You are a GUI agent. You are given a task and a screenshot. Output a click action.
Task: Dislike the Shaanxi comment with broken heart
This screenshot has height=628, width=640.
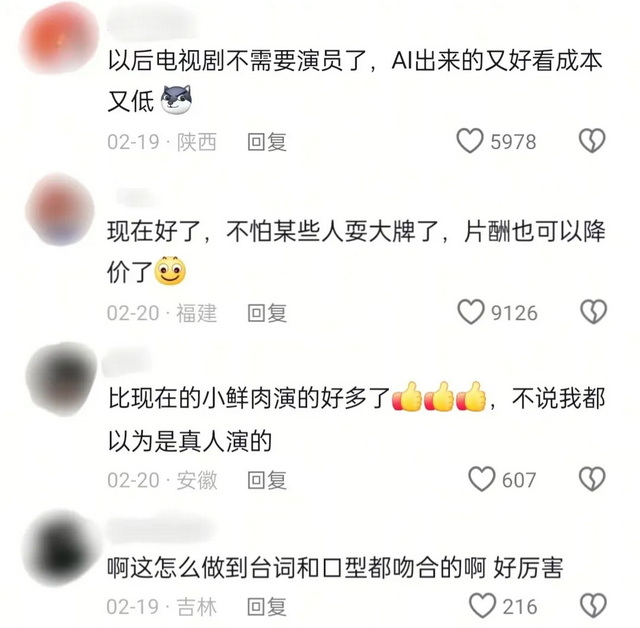(592, 141)
